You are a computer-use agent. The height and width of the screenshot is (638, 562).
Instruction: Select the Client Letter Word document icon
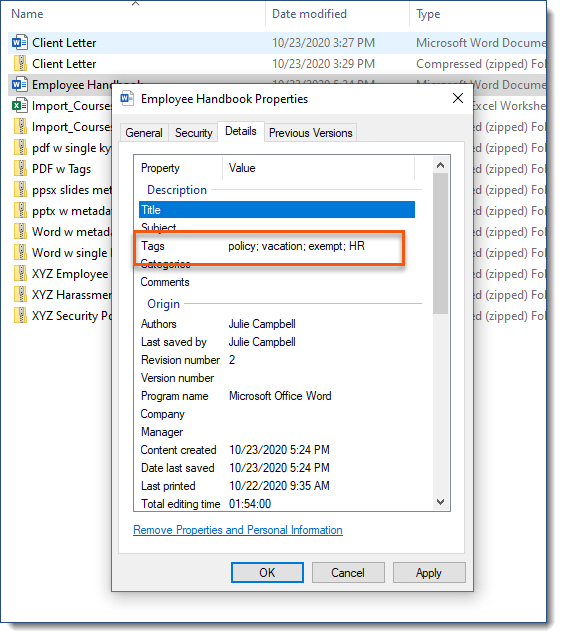[20, 42]
